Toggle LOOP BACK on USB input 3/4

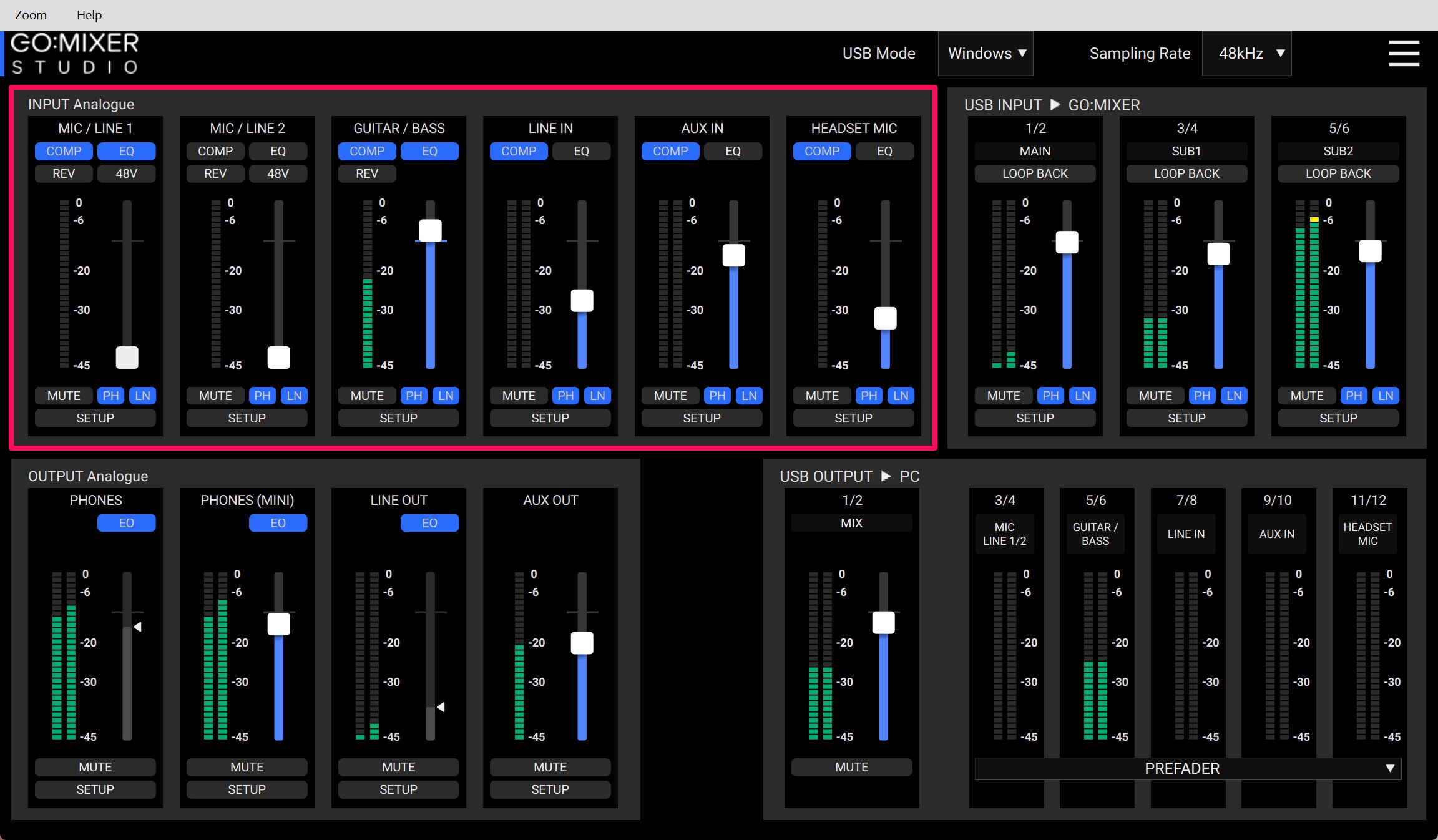[1186, 173]
